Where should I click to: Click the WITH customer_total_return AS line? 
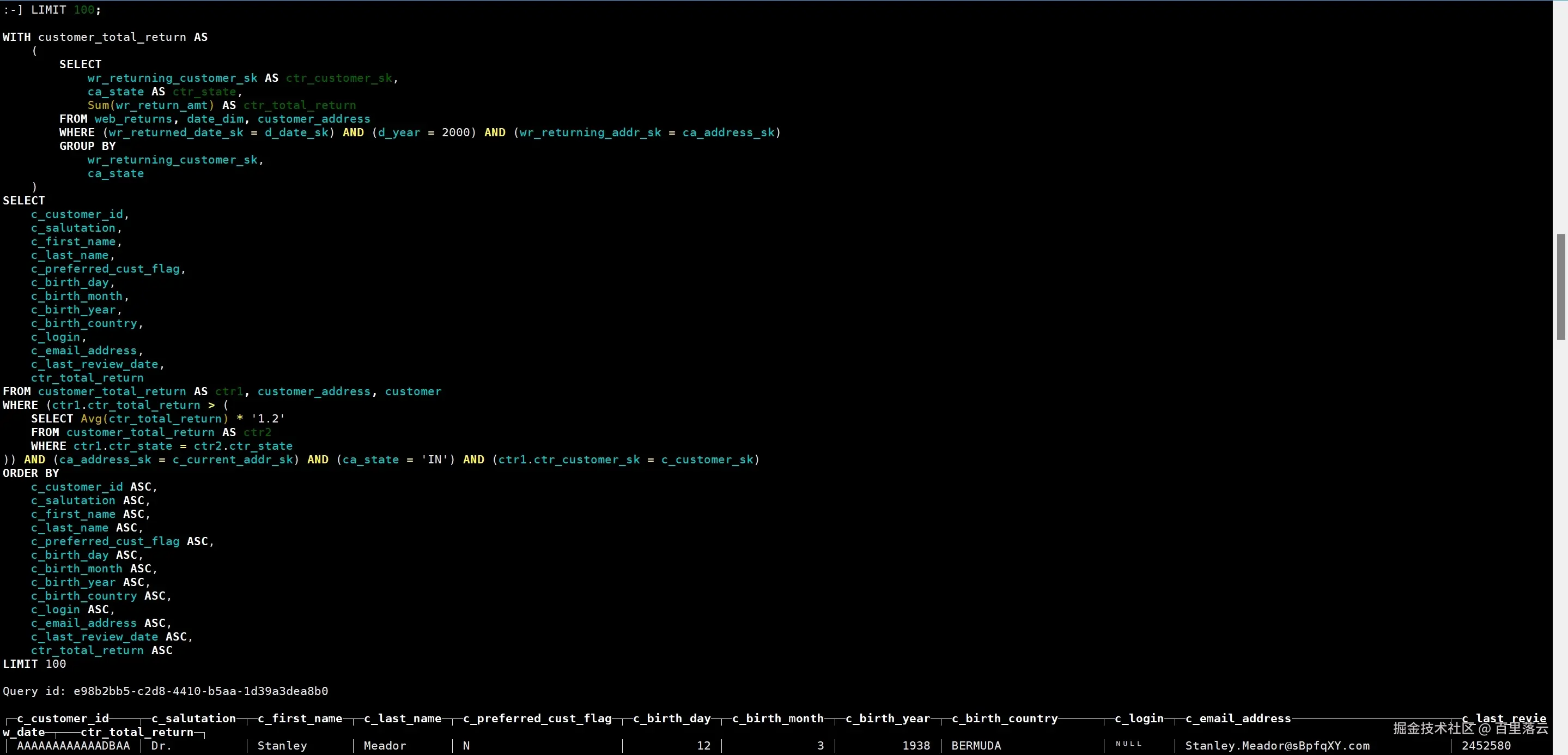105,37
